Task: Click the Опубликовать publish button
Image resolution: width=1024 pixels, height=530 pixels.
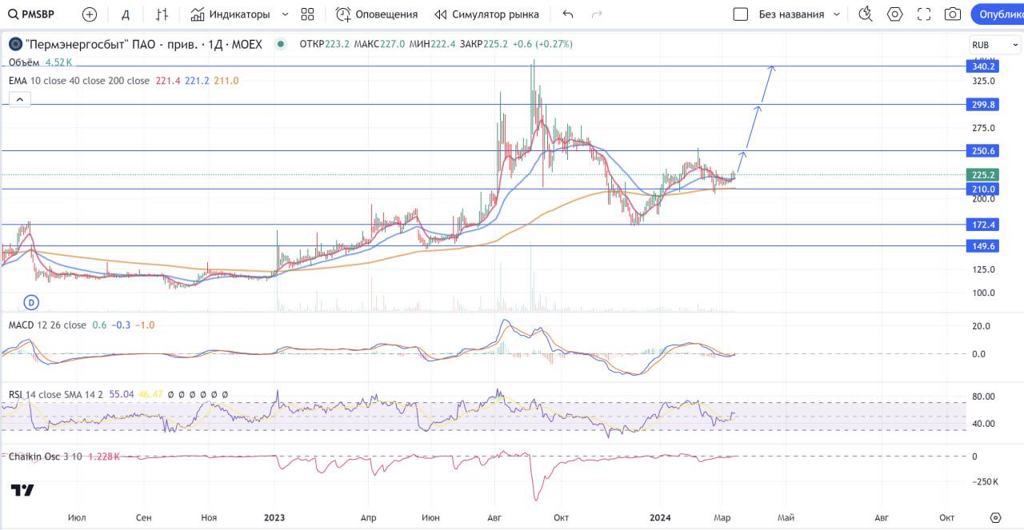Action: pos(998,15)
